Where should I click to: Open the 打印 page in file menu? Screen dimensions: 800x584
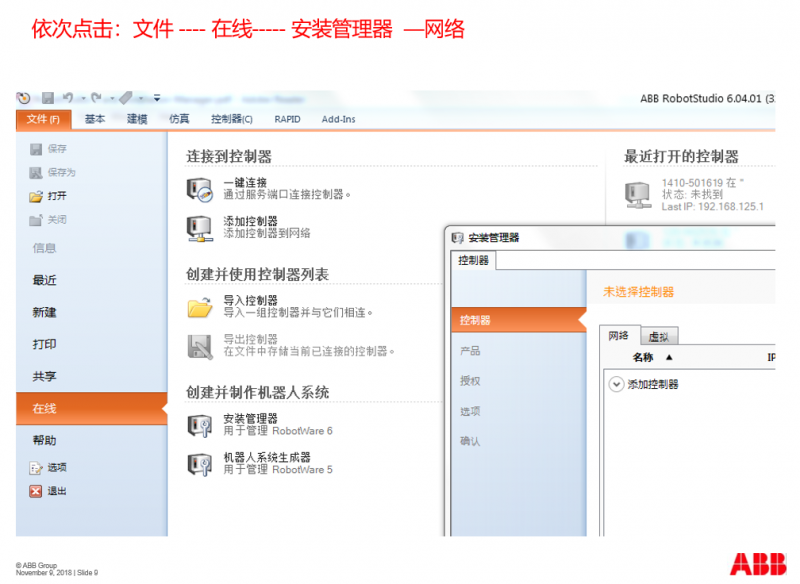tap(44, 344)
